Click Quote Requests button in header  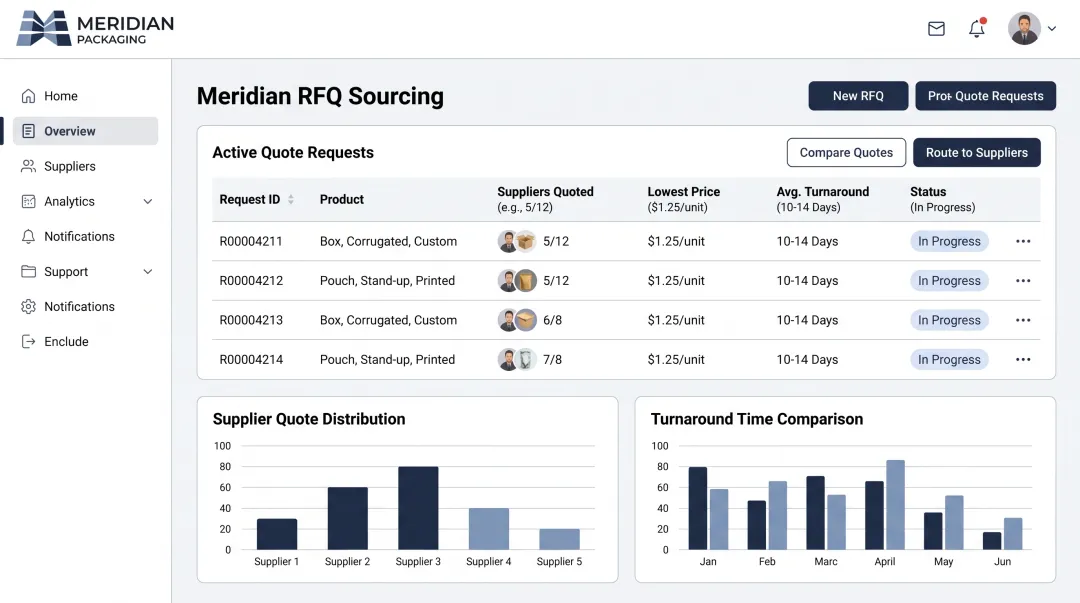coord(985,96)
